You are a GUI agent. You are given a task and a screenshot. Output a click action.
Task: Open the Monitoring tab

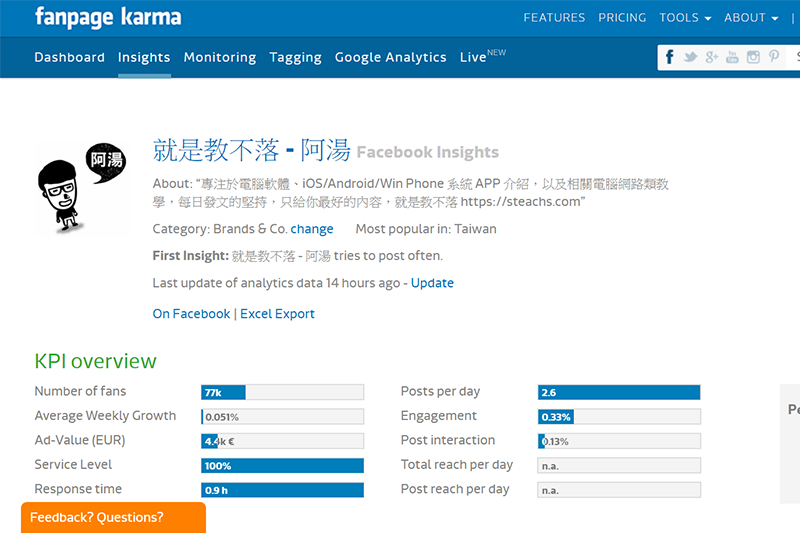220,57
